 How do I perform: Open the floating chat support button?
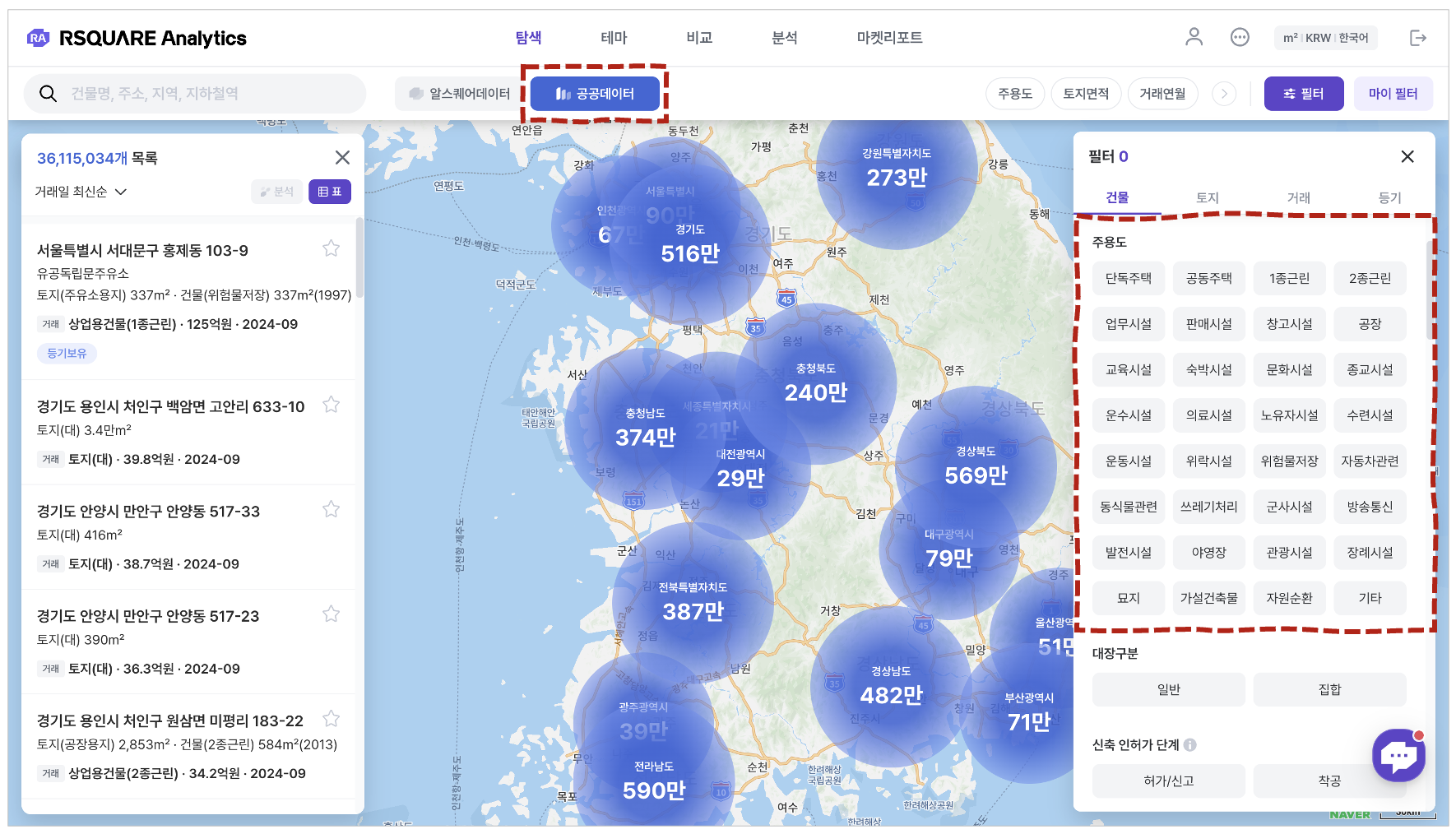pos(1398,755)
